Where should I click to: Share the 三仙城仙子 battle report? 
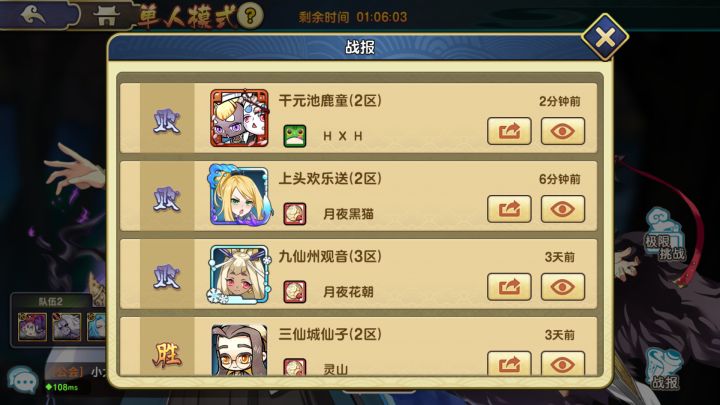(x=509, y=363)
